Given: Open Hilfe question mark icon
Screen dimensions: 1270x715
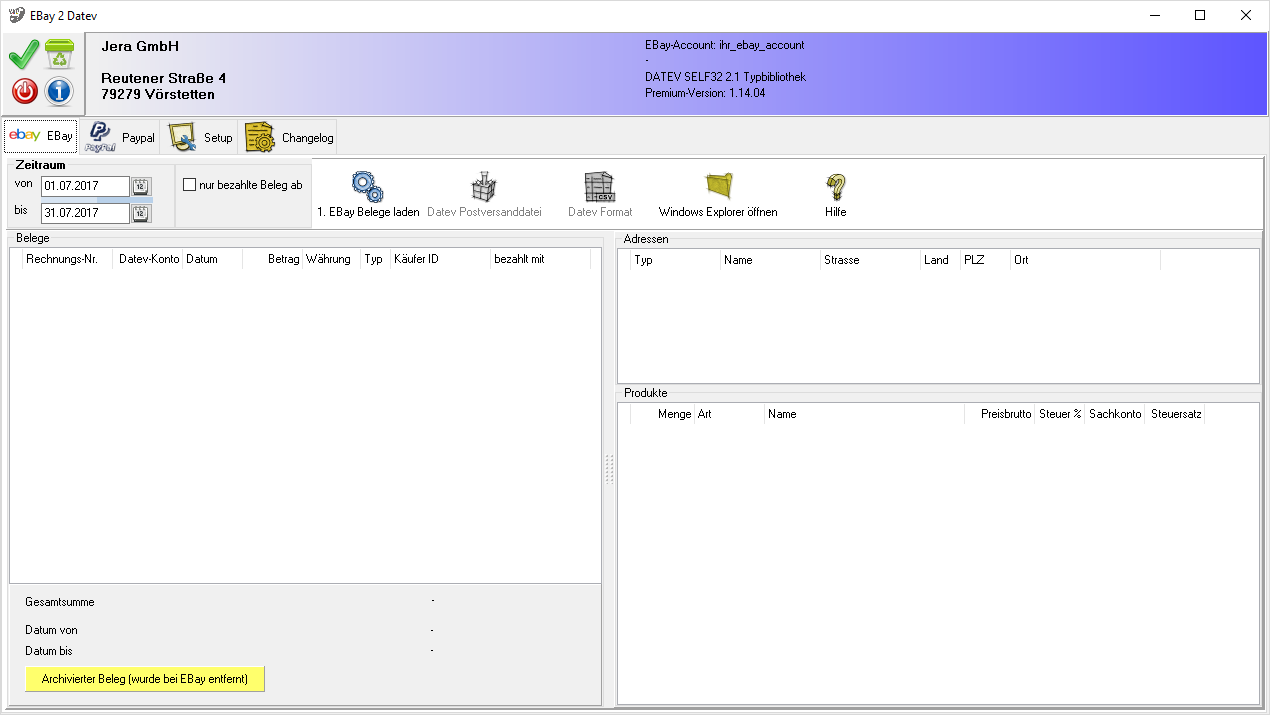Looking at the screenshot, I should (835, 187).
